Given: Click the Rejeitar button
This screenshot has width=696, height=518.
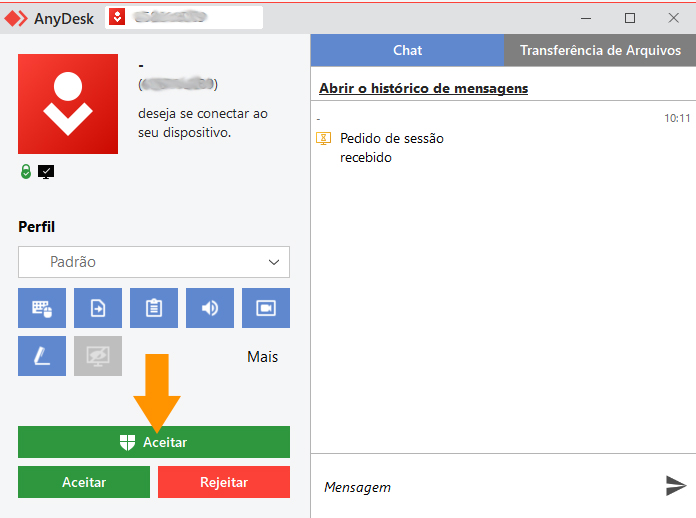Looking at the screenshot, I should pyautogui.click(x=224, y=482).
